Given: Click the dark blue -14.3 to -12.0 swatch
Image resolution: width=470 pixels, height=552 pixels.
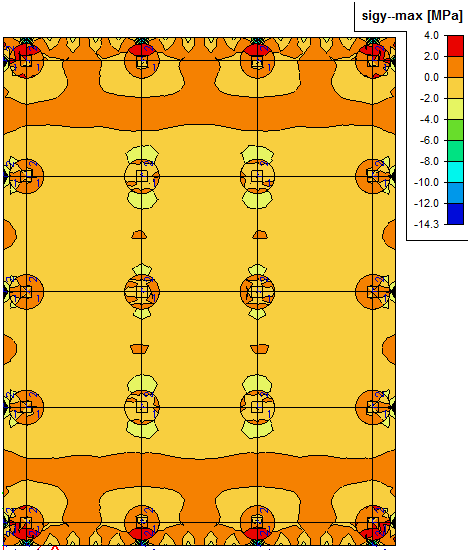Looking at the screenshot, I should coord(455,214).
